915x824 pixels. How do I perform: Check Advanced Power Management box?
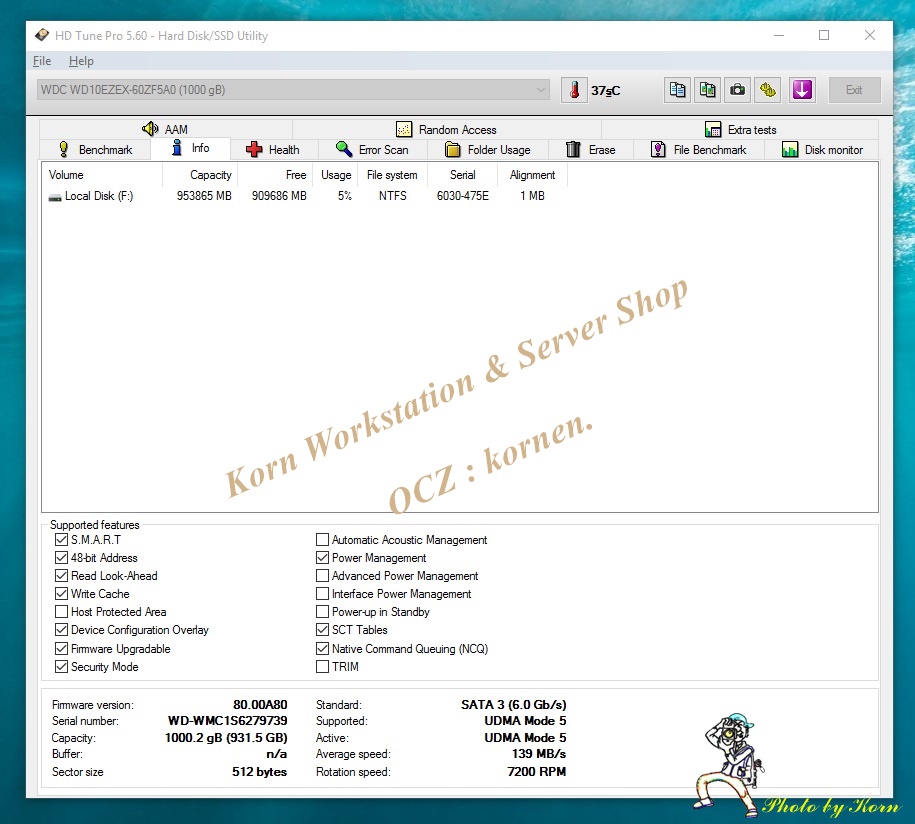pyautogui.click(x=322, y=575)
